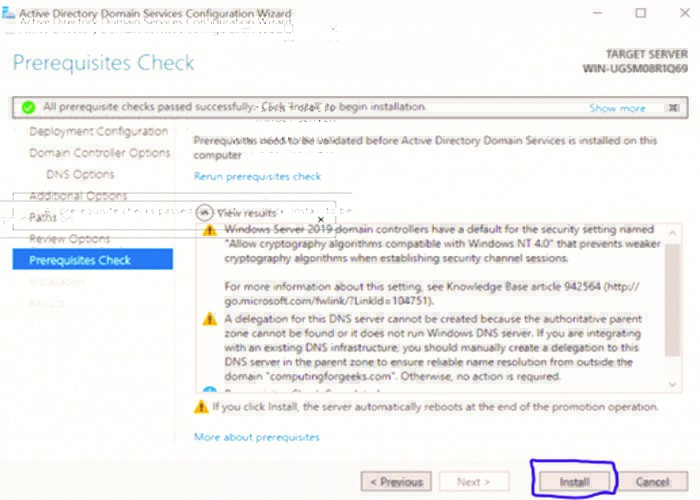This screenshot has height=500, width=700.
Task: Click the wizard app icon in title bar
Action: click(x=10, y=13)
